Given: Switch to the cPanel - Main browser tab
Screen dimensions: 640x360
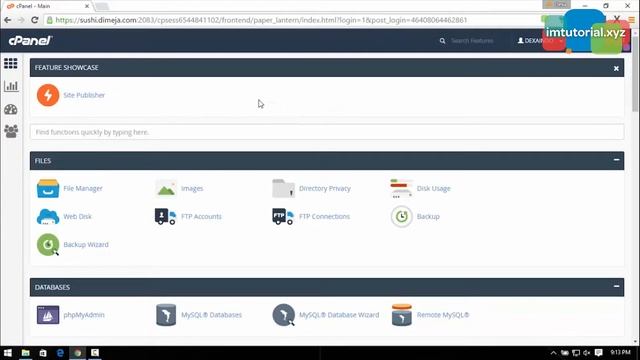Looking at the screenshot, I should click(47, 6).
